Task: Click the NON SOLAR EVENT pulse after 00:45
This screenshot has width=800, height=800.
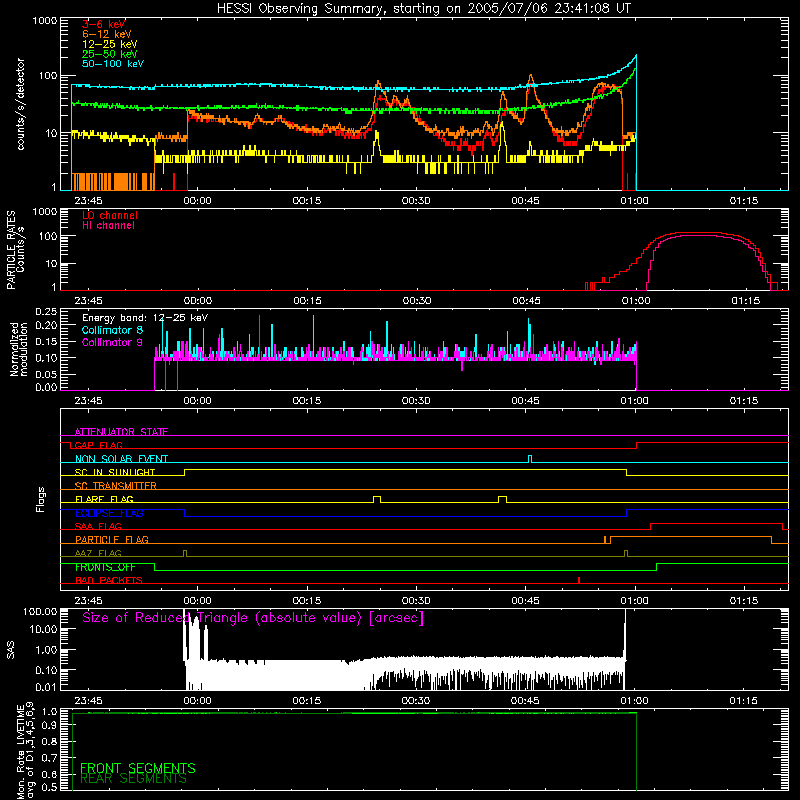Action: click(x=530, y=459)
